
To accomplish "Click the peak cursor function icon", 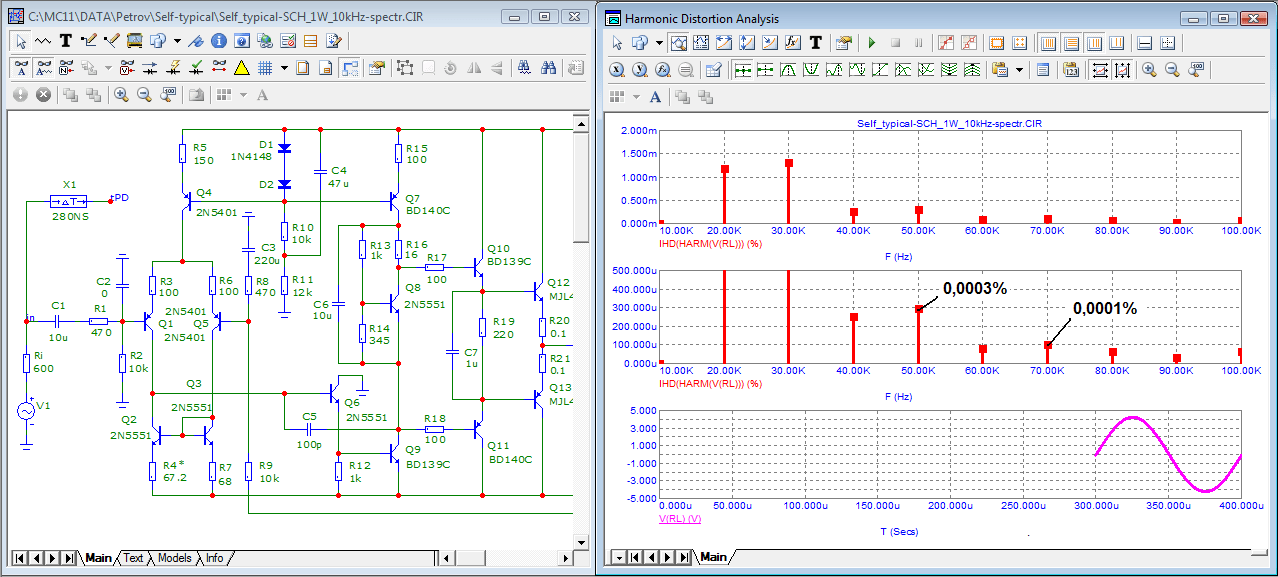I will pos(788,69).
